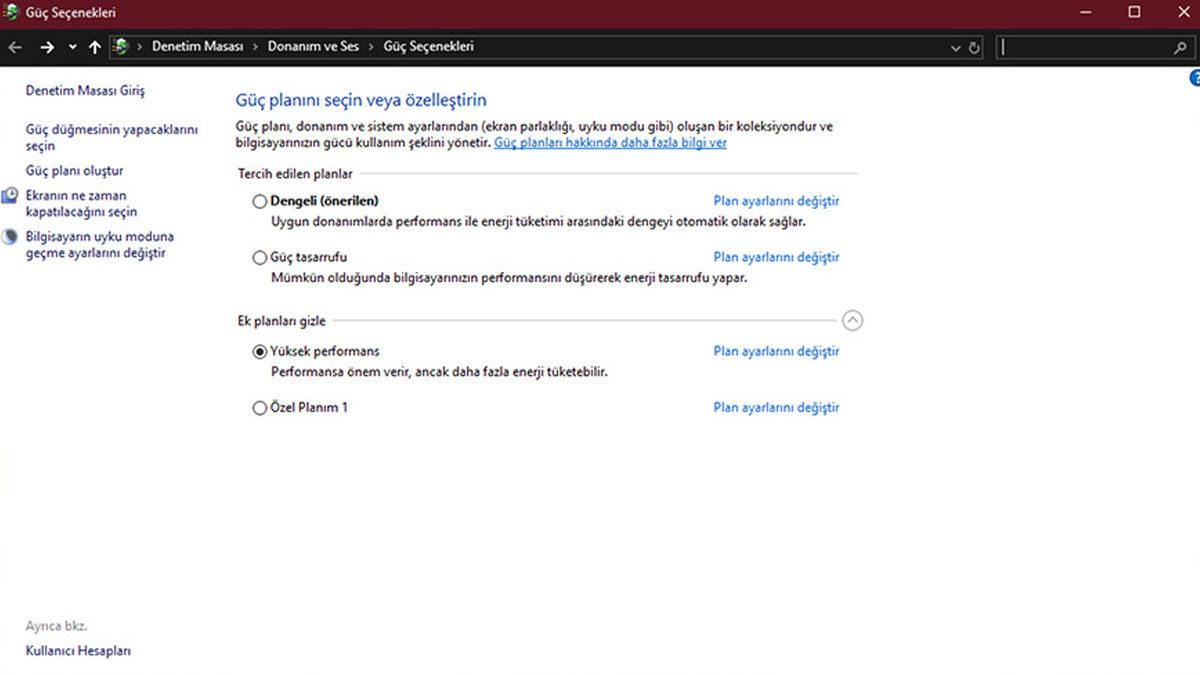Click the Forward navigation arrow
Viewport: 1200px width, 675px height.
coord(46,47)
